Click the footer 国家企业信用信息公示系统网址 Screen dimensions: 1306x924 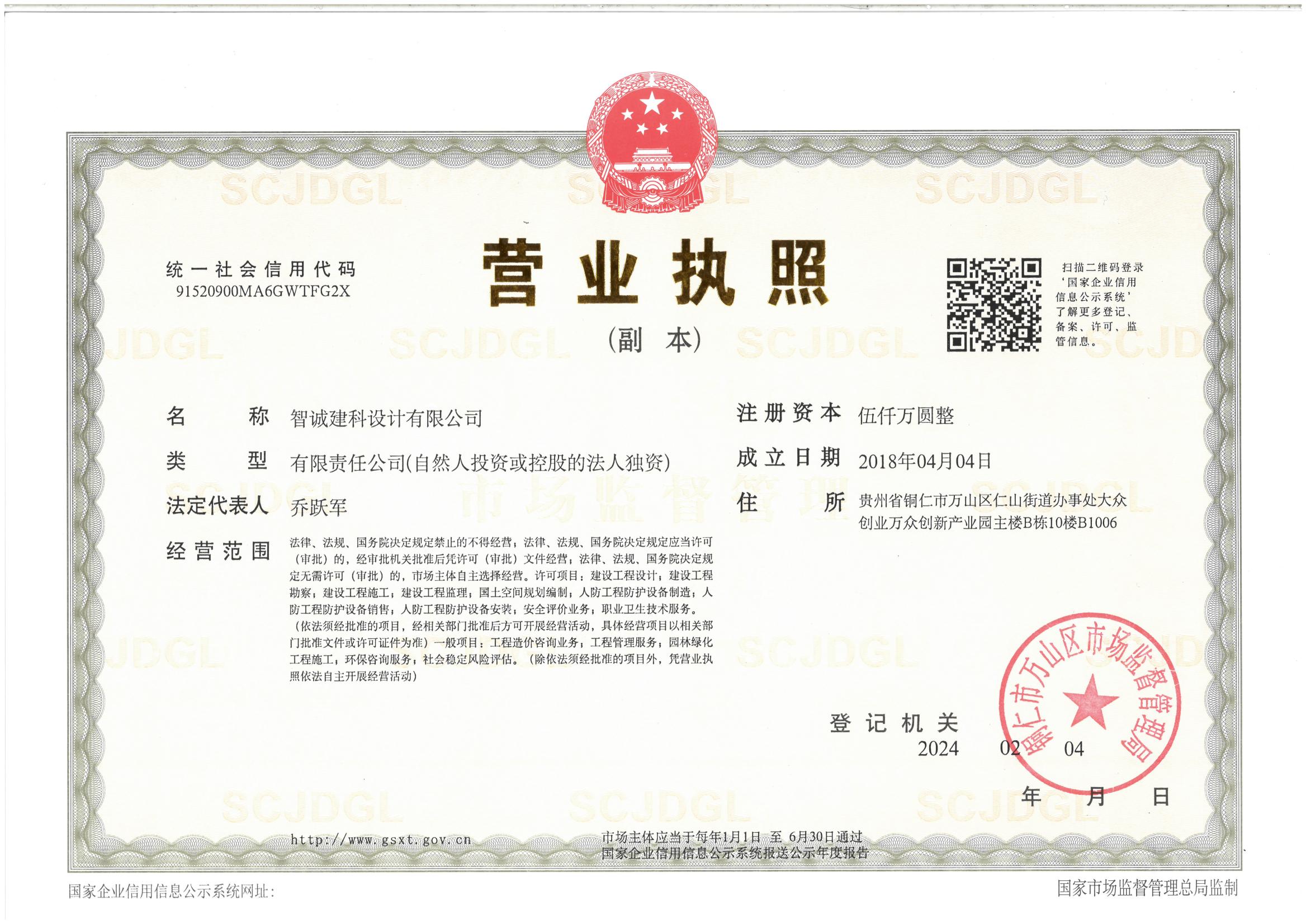point(171,892)
